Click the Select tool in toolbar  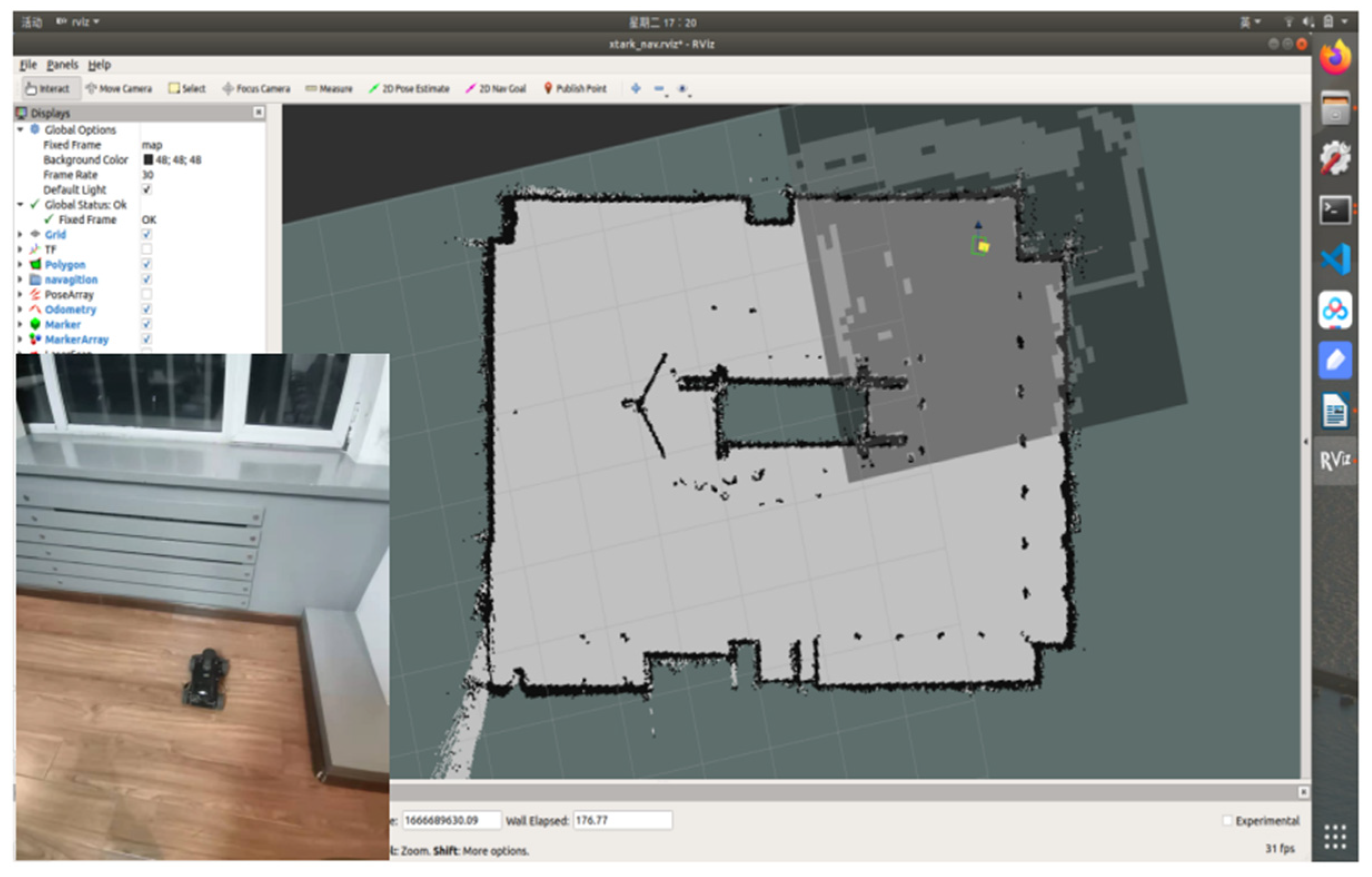pyautogui.click(x=187, y=88)
